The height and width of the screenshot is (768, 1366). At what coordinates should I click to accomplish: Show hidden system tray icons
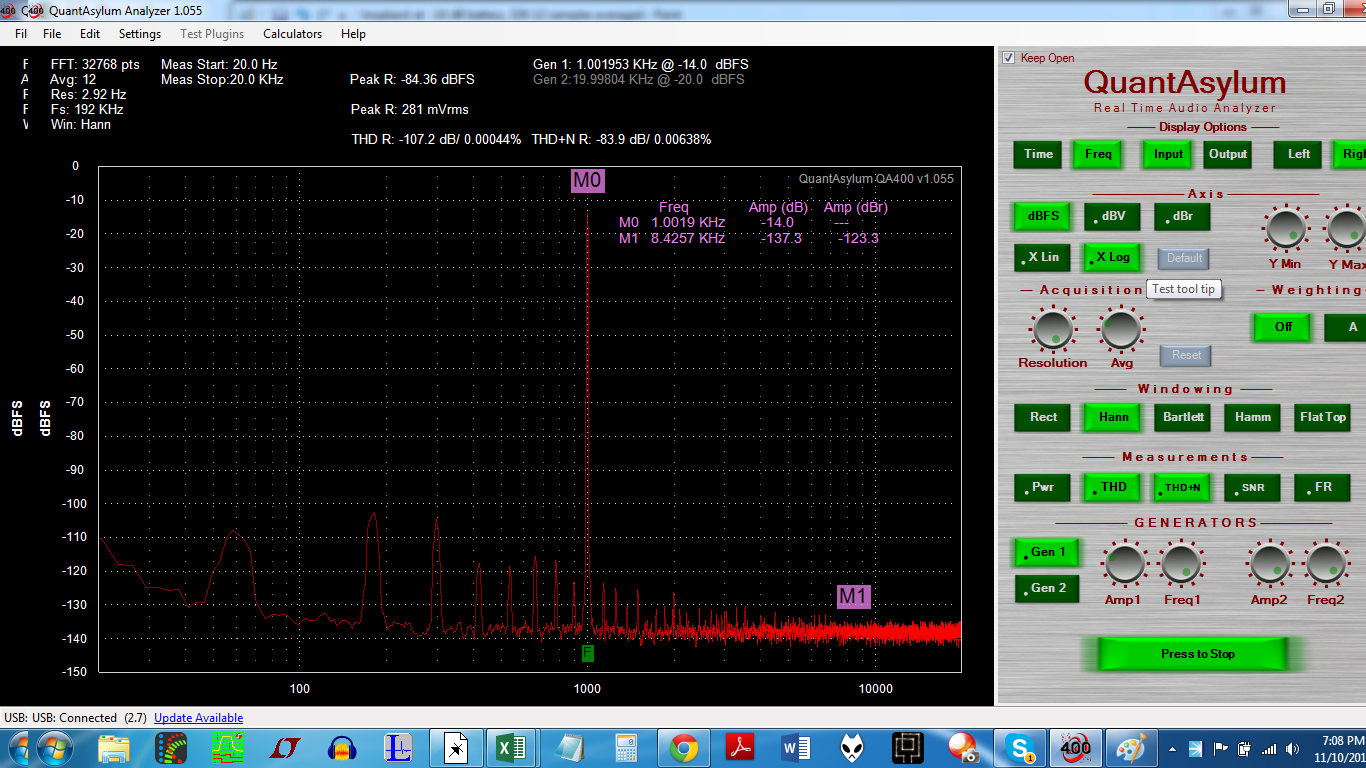[x=1171, y=748]
